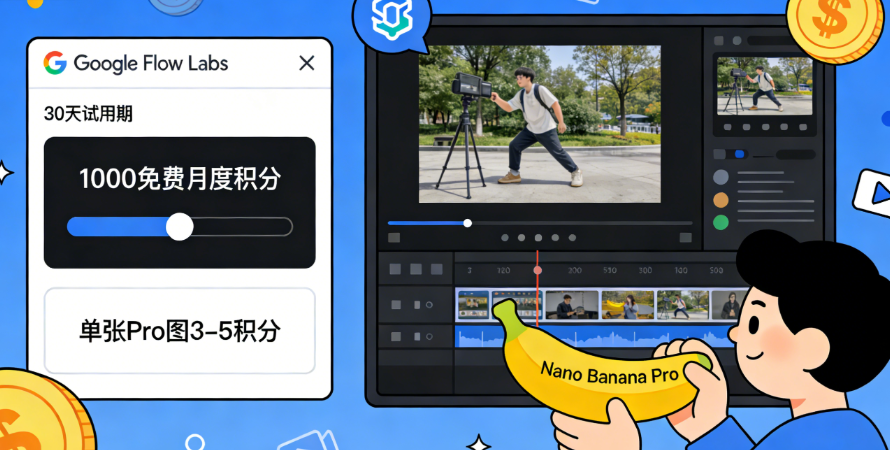Click the 1000免费月度积分 slider handle
This screenshot has width=890, height=450.
[179, 227]
